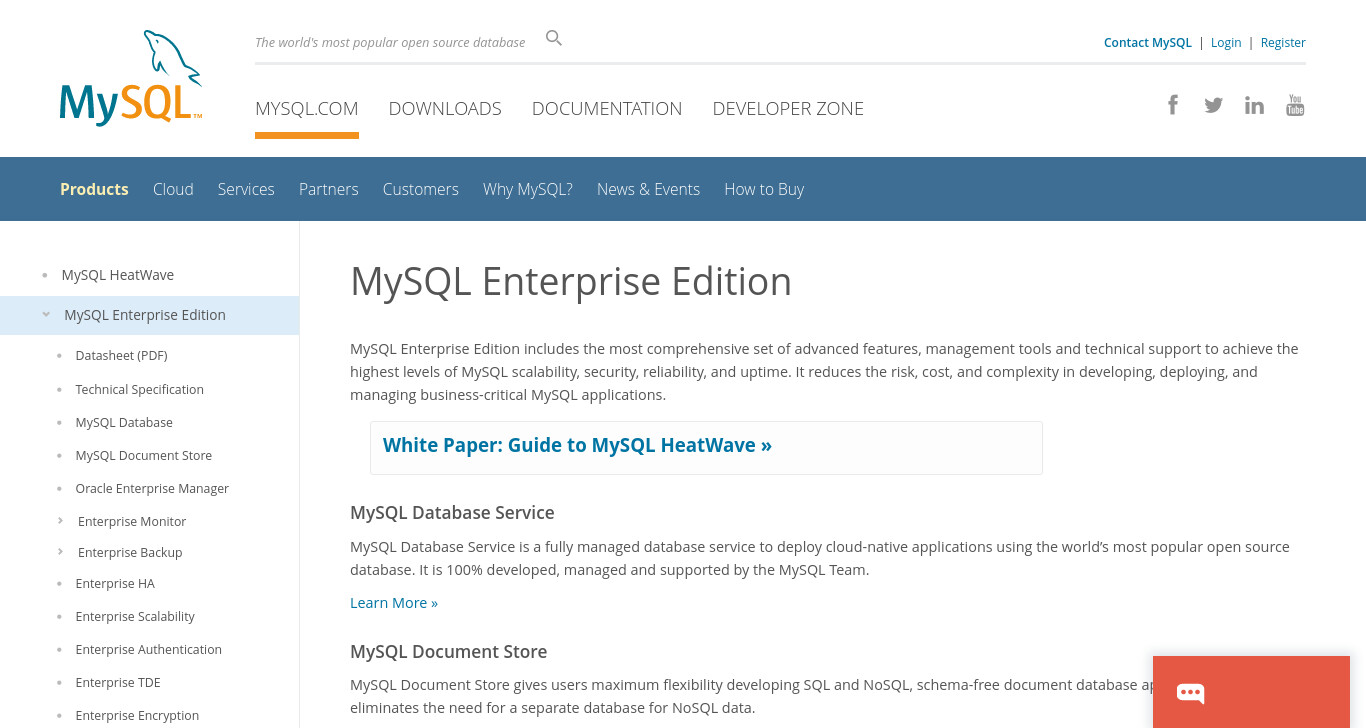Open MySQL Facebook page icon

tap(1173, 105)
